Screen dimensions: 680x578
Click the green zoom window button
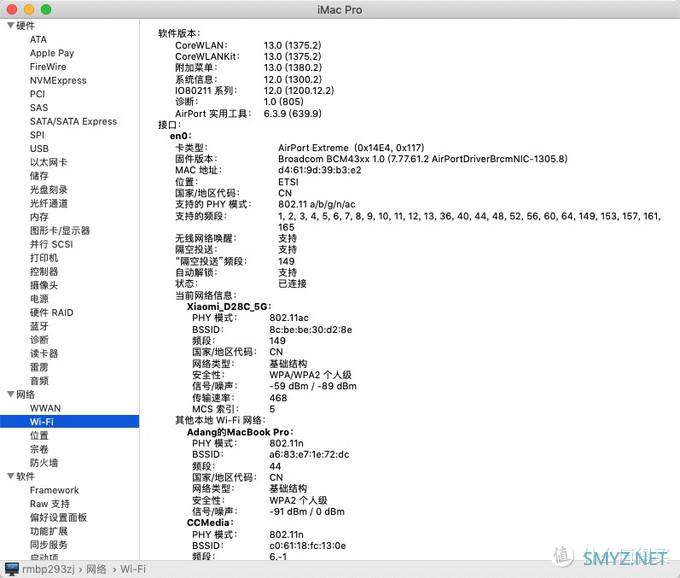46,9
